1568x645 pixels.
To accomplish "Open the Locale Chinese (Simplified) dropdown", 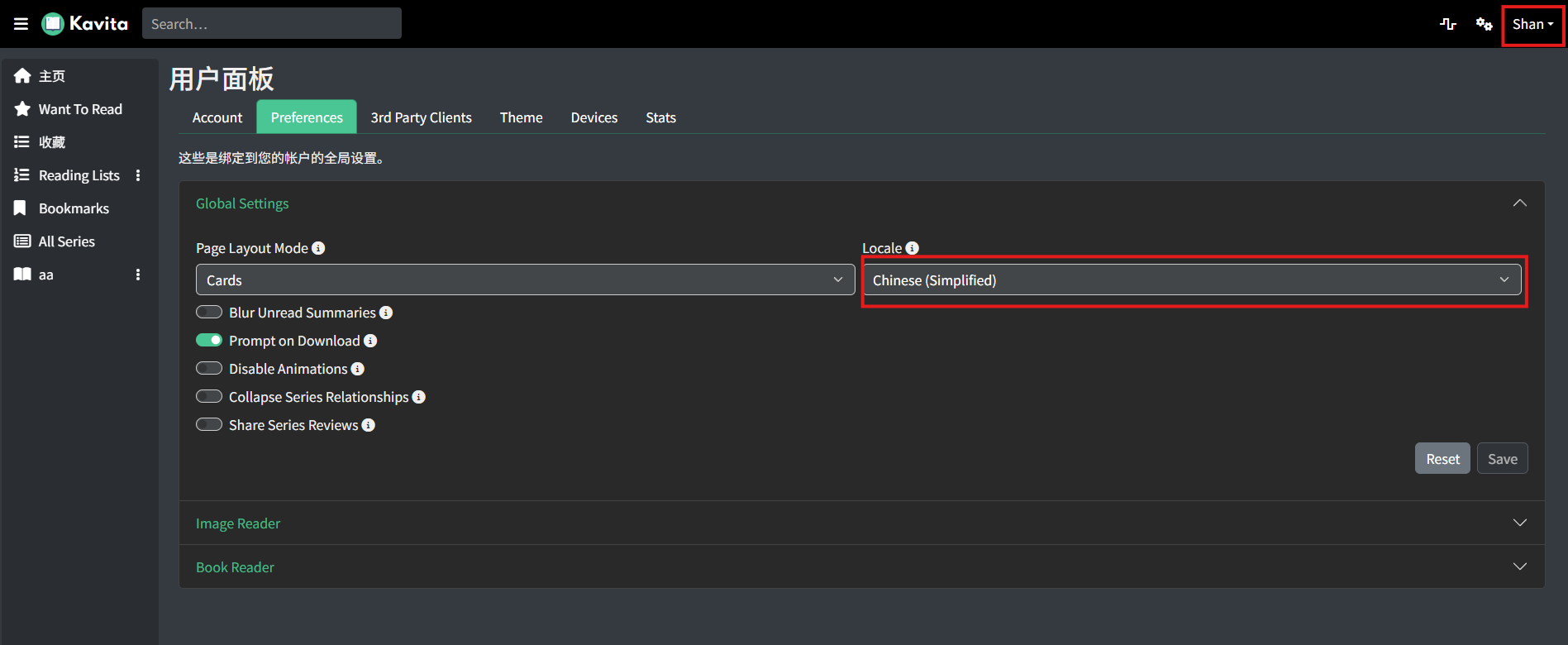I will [x=1193, y=279].
